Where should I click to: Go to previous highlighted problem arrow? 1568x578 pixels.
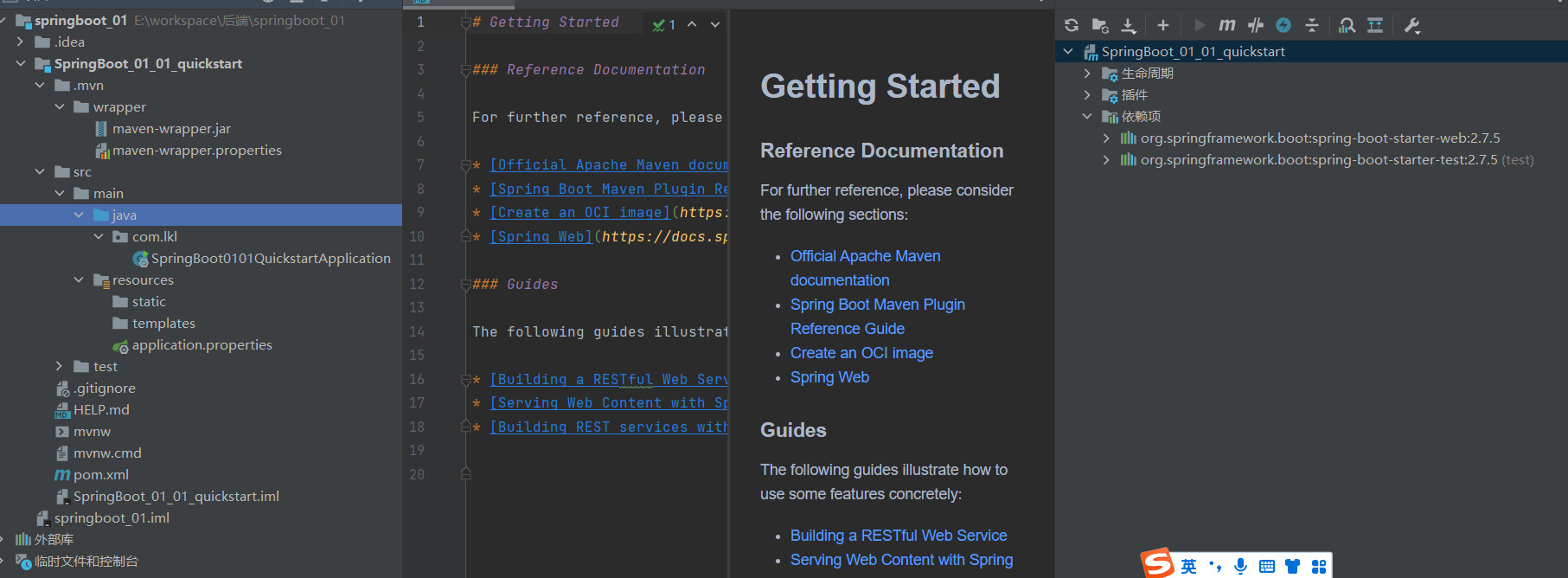pos(692,24)
